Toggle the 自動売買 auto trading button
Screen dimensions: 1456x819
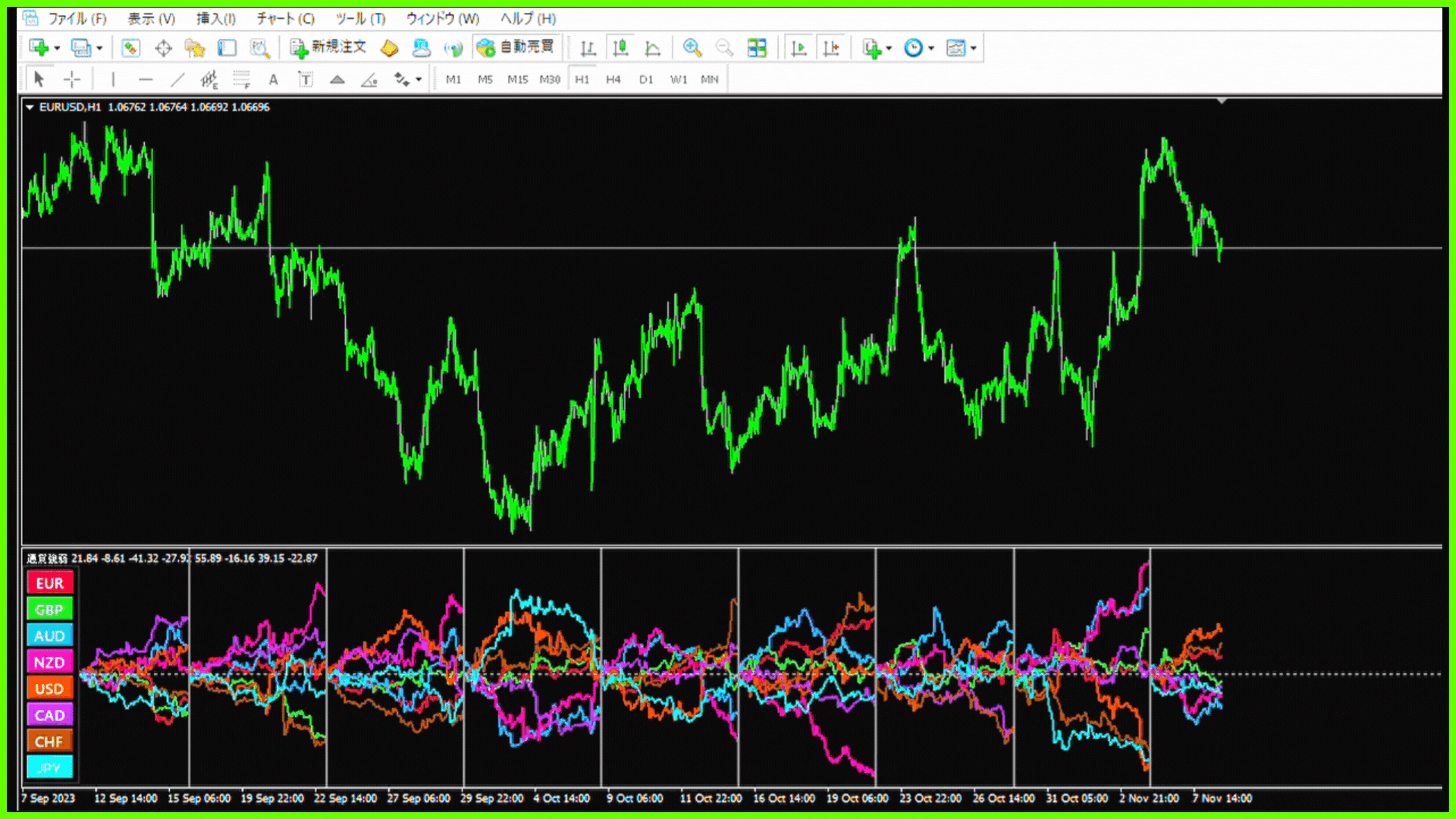pos(516,47)
